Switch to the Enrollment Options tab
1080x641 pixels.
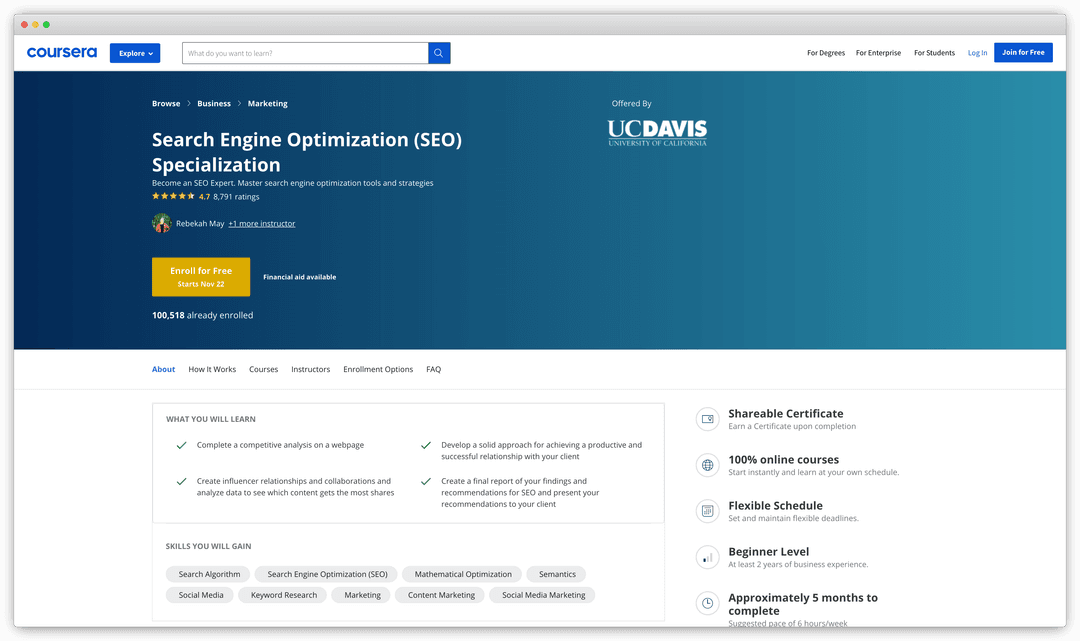click(x=378, y=369)
